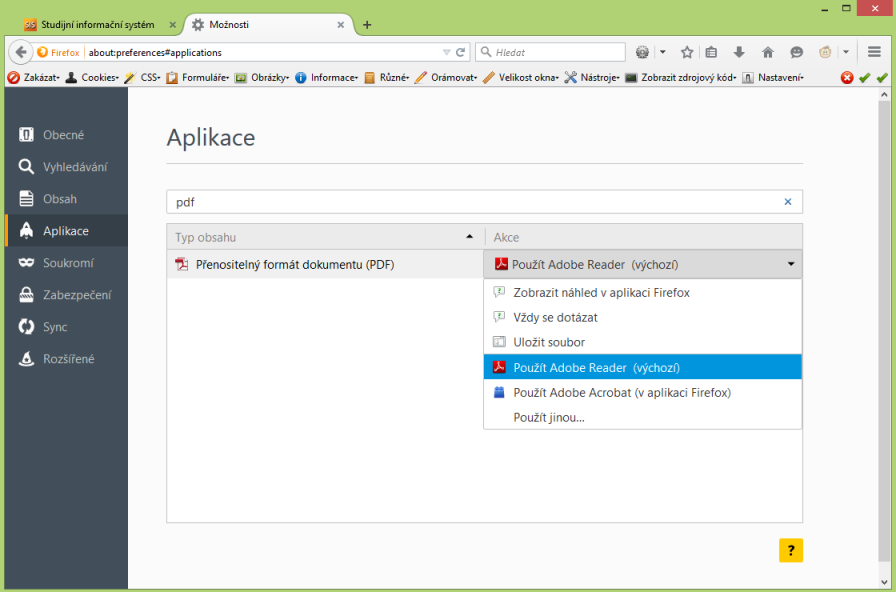Go to the home page icon
Viewport: 896px width, 592px height.
click(768, 52)
